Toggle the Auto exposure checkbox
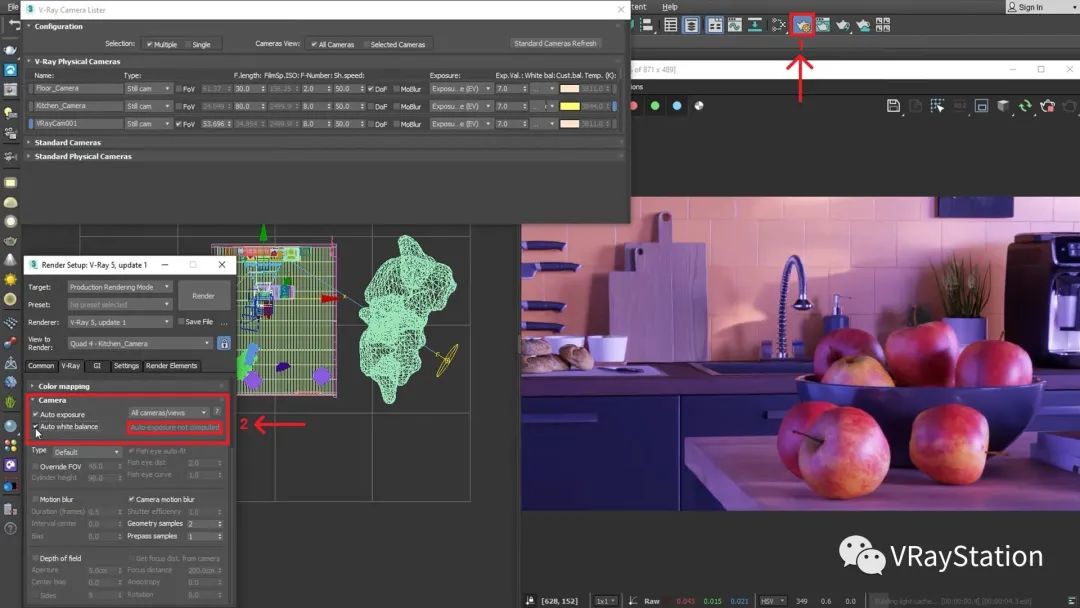Image resolution: width=1080 pixels, height=608 pixels. [36, 414]
